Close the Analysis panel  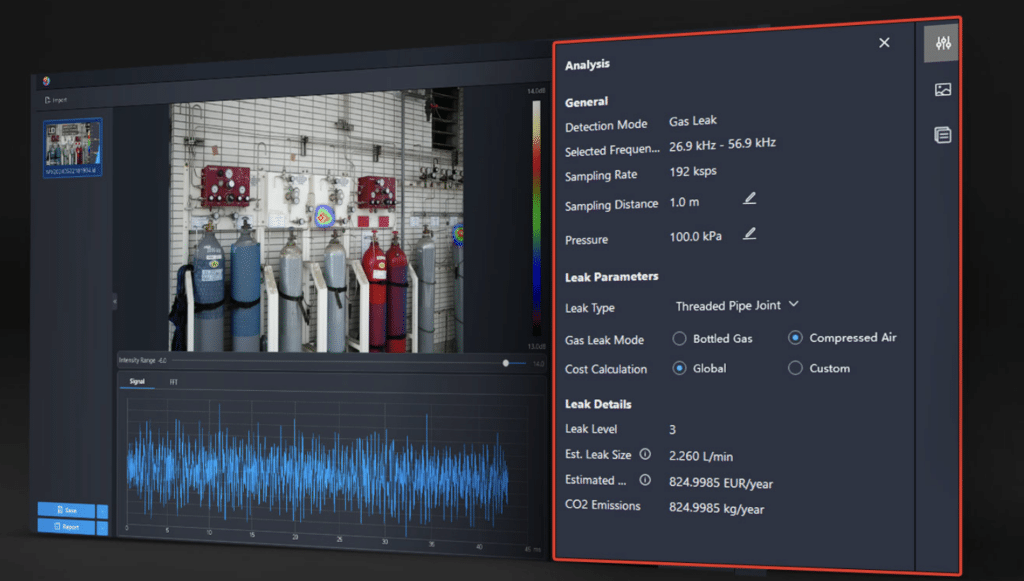[884, 42]
